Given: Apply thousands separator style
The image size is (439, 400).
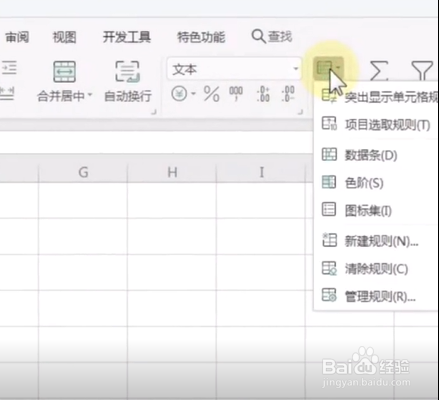Looking at the screenshot, I should (236, 94).
